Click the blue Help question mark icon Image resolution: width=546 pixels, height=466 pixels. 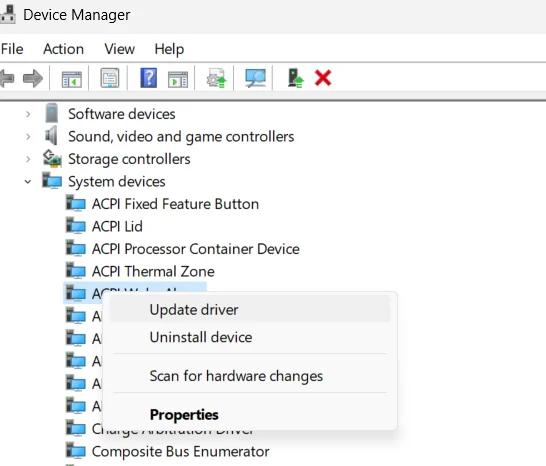(x=148, y=78)
